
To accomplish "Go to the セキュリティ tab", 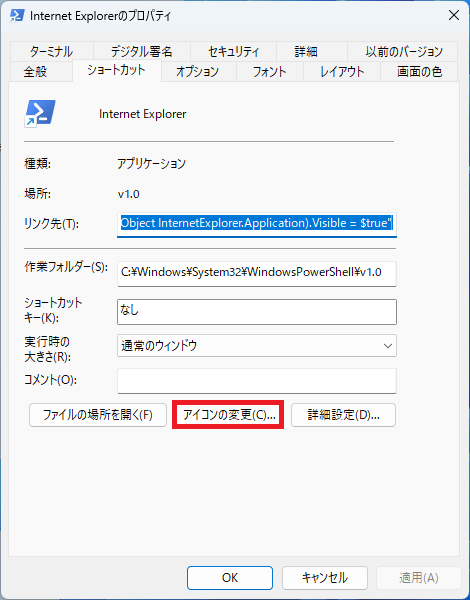I will (x=233, y=51).
